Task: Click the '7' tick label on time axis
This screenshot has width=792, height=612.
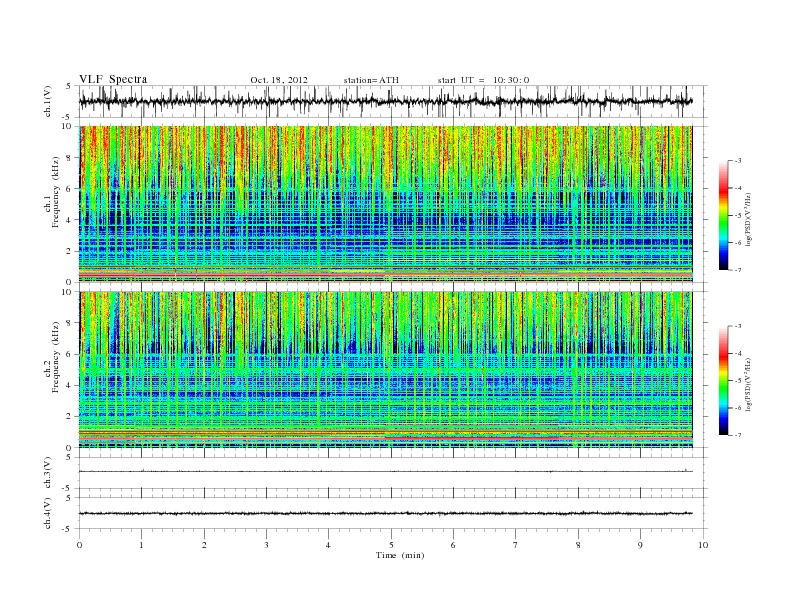Action: click(516, 545)
